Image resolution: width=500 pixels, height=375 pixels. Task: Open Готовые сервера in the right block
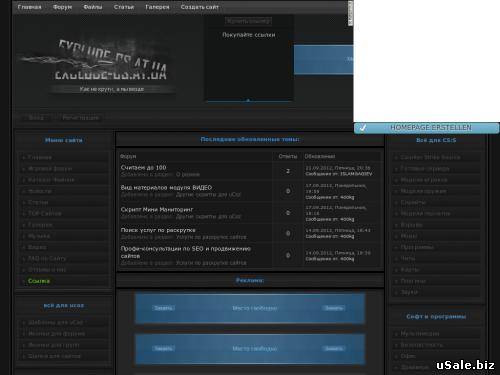pyautogui.click(x=425, y=169)
